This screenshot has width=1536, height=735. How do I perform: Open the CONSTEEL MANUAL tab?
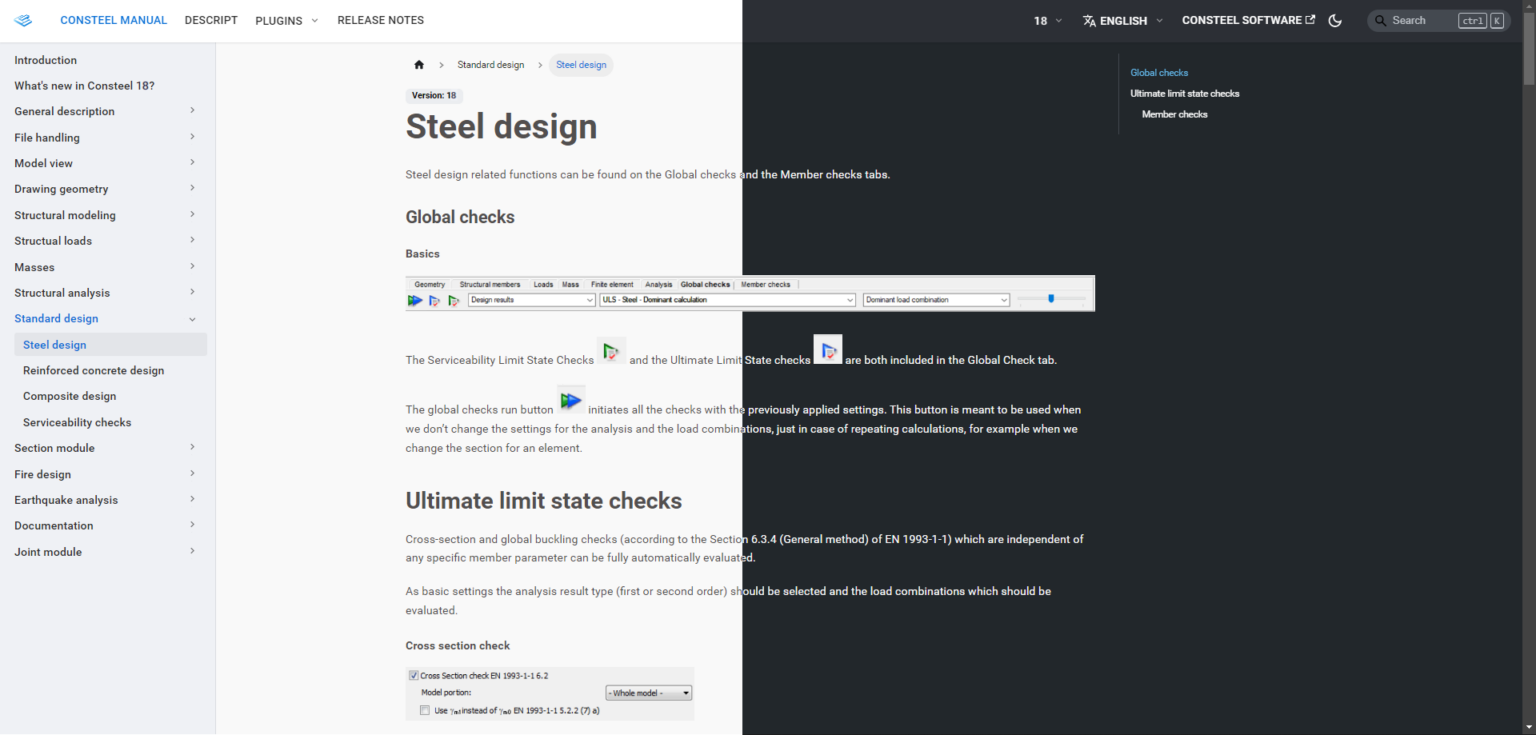click(114, 20)
